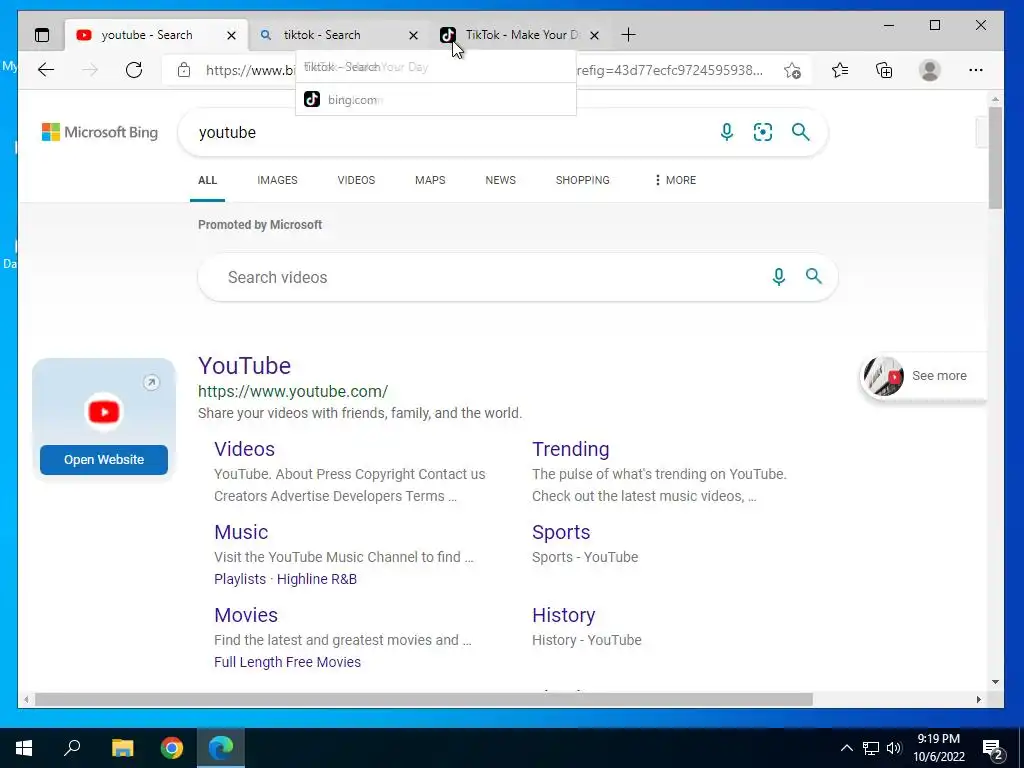Image resolution: width=1024 pixels, height=768 pixels.
Task: Click the vertical scrollbar thumb
Action: (x=995, y=158)
